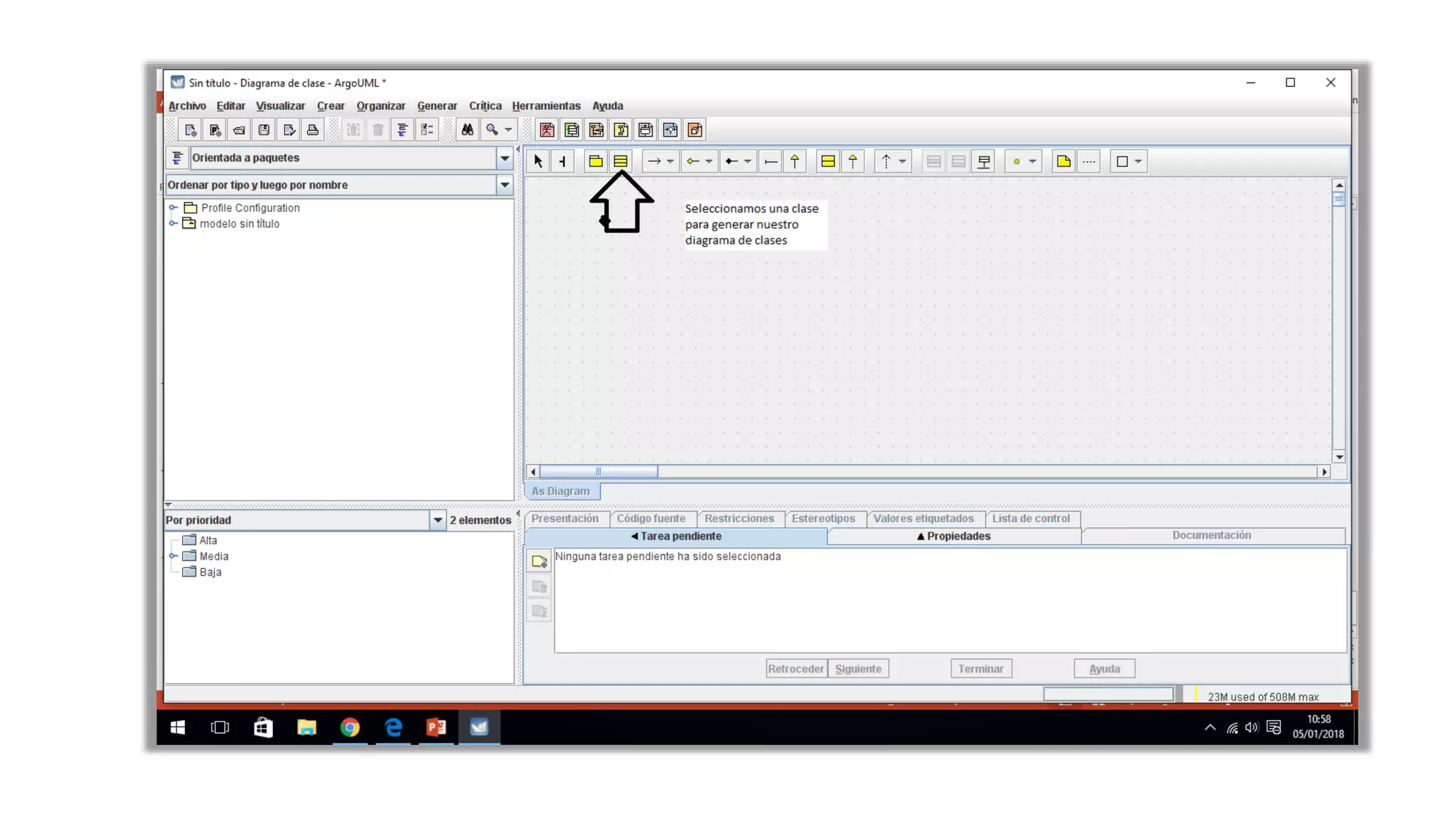Open the Orientada a paquetes dropdown
This screenshot has height=819, width=1456.
[504, 158]
